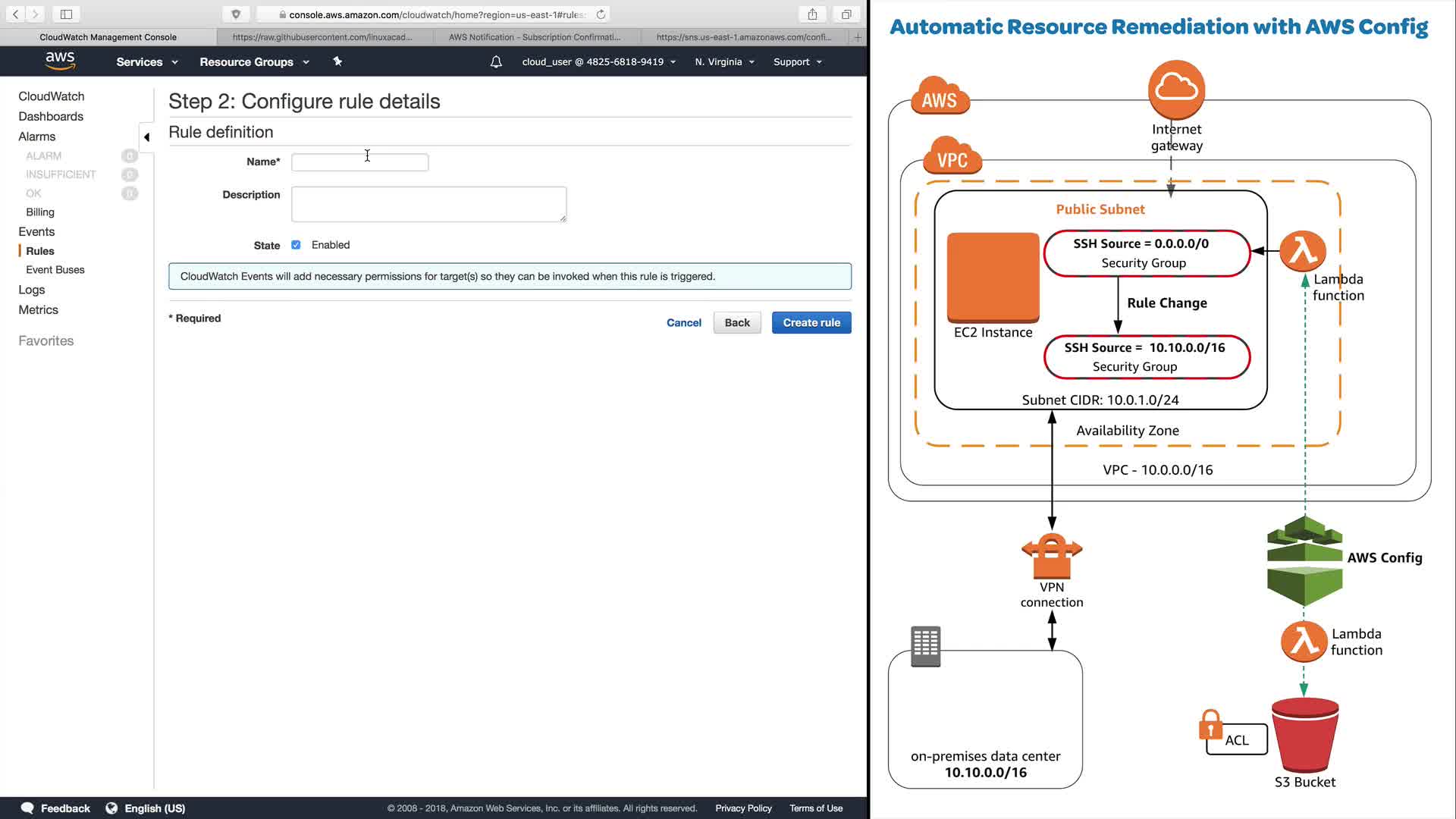Click the Description text area
Viewport: 1456px width, 819px height.
428,204
